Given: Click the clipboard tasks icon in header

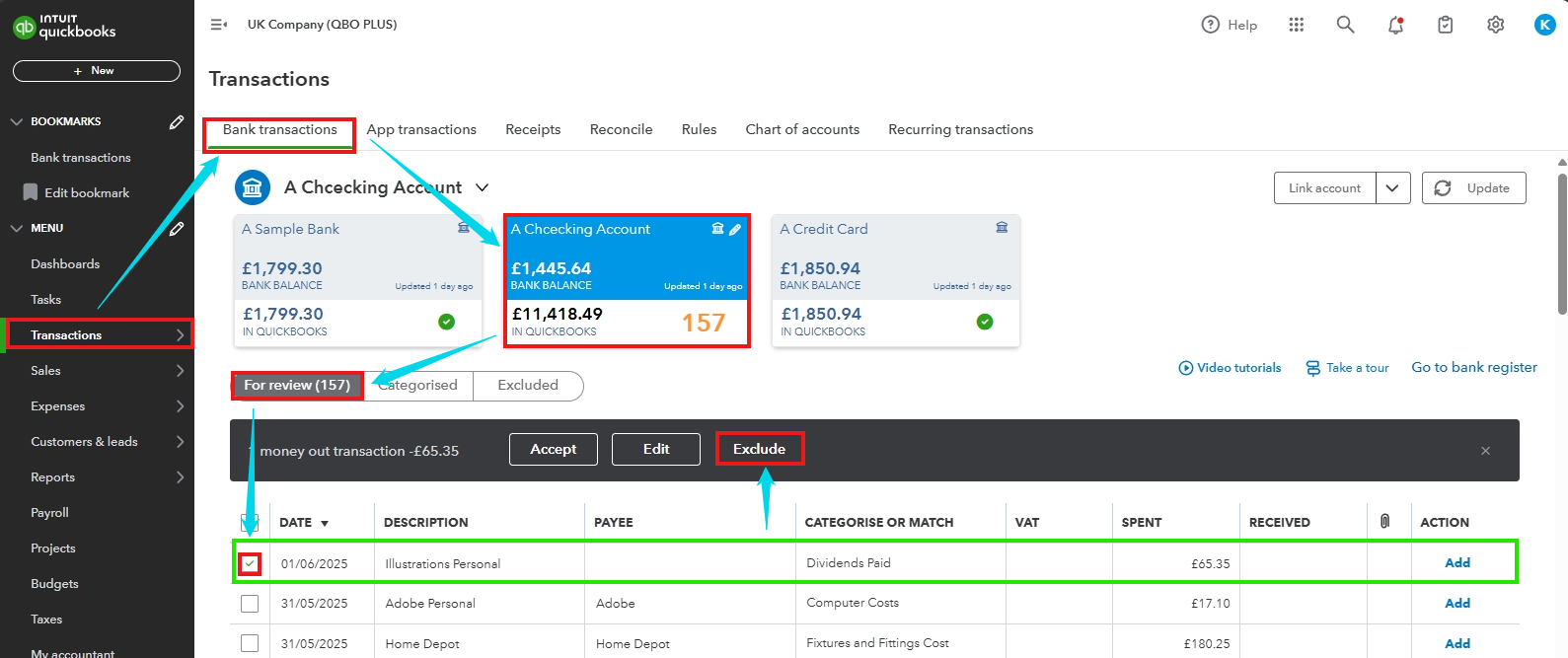Looking at the screenshot, I should point(1445,25).
